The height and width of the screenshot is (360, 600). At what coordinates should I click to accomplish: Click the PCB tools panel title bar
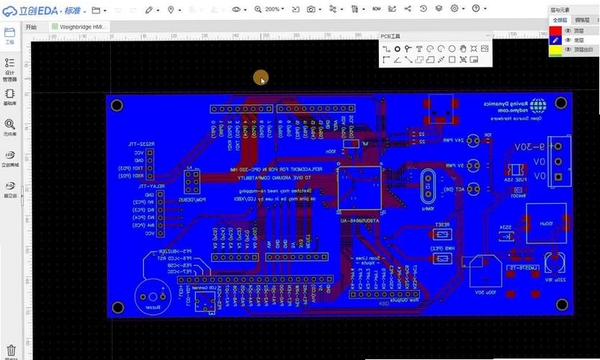[435, 36]
